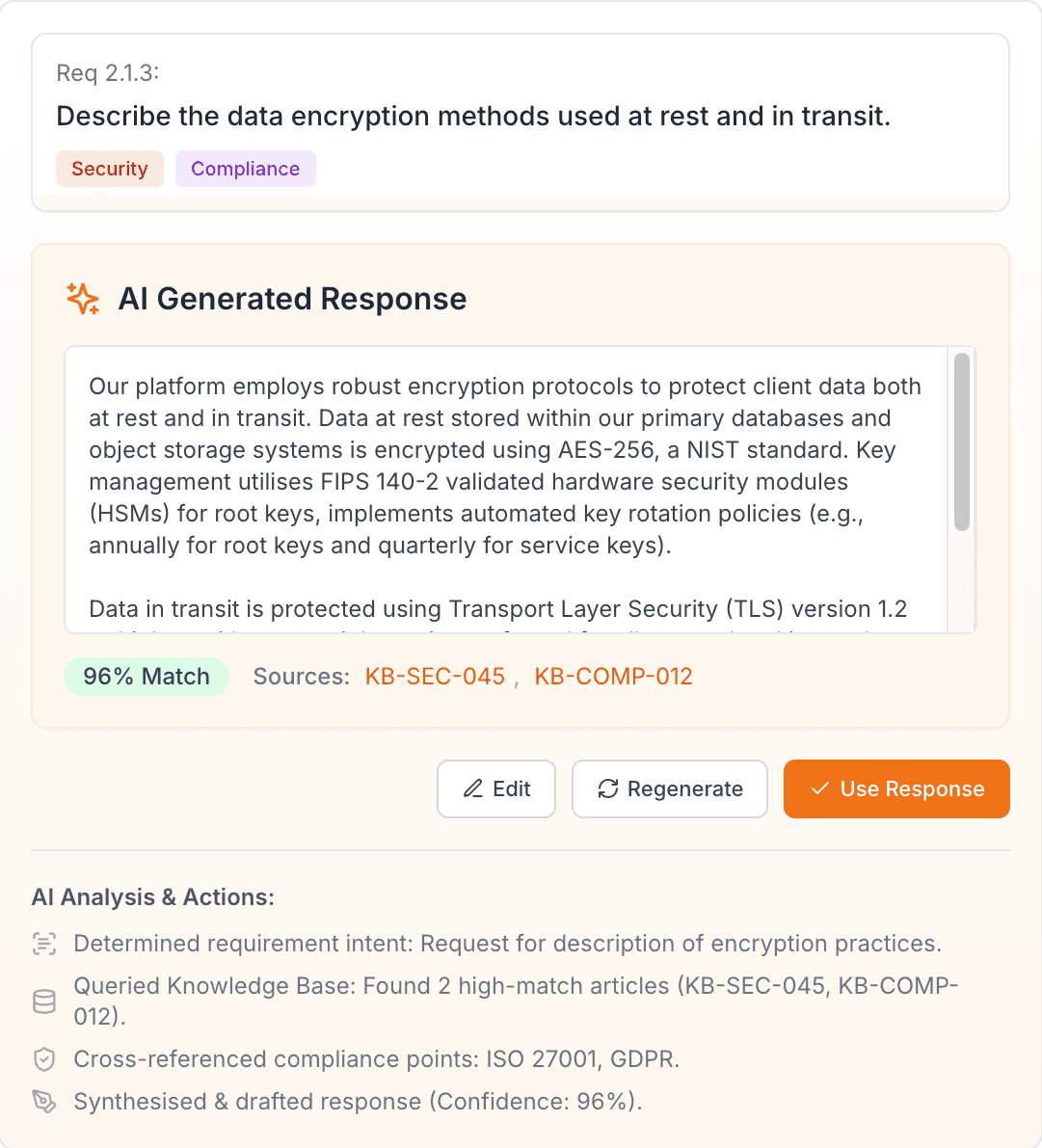Click the 96% Match confidence badge

pyautogui.click(x=147, y=676)
